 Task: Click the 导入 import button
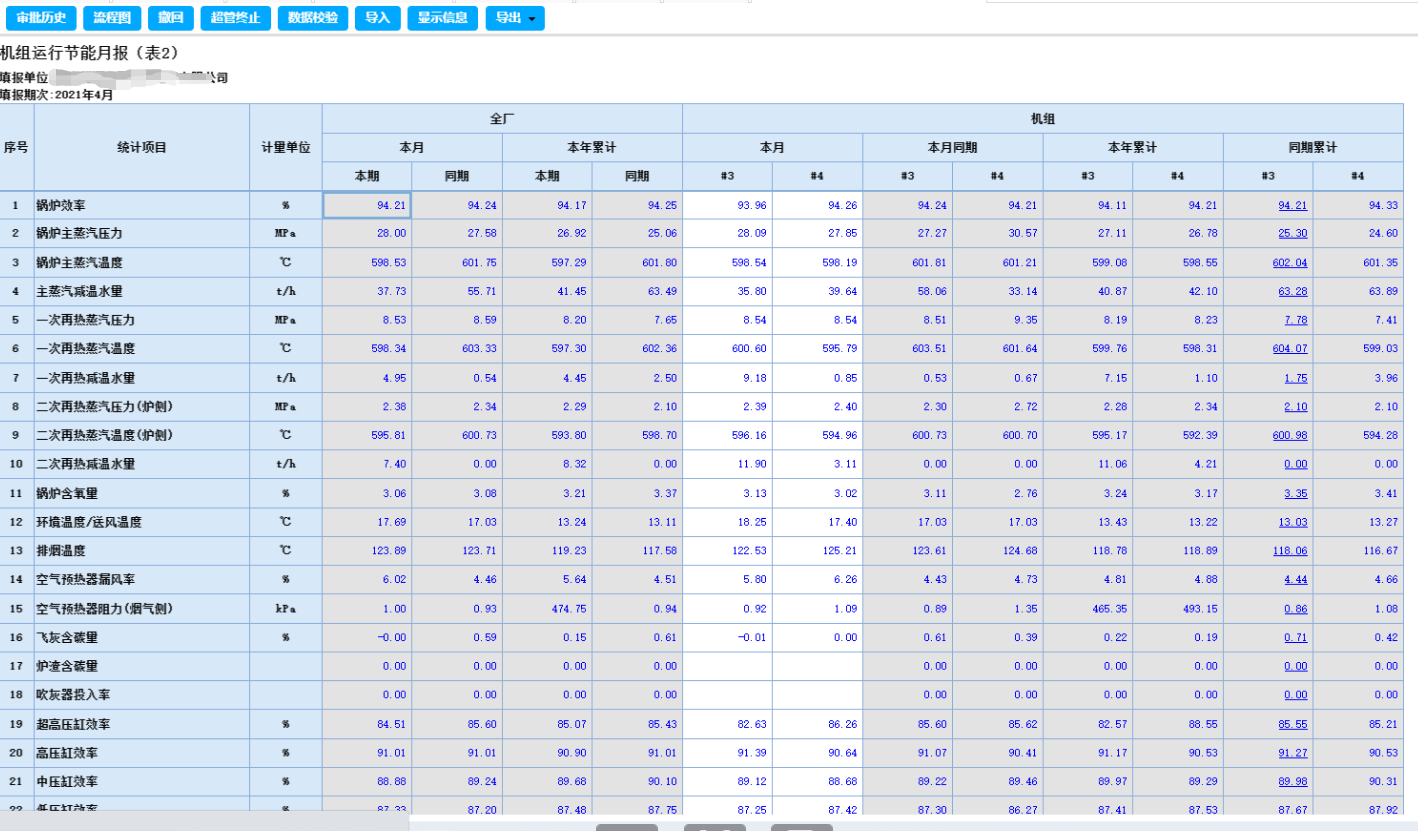(378, 18)
